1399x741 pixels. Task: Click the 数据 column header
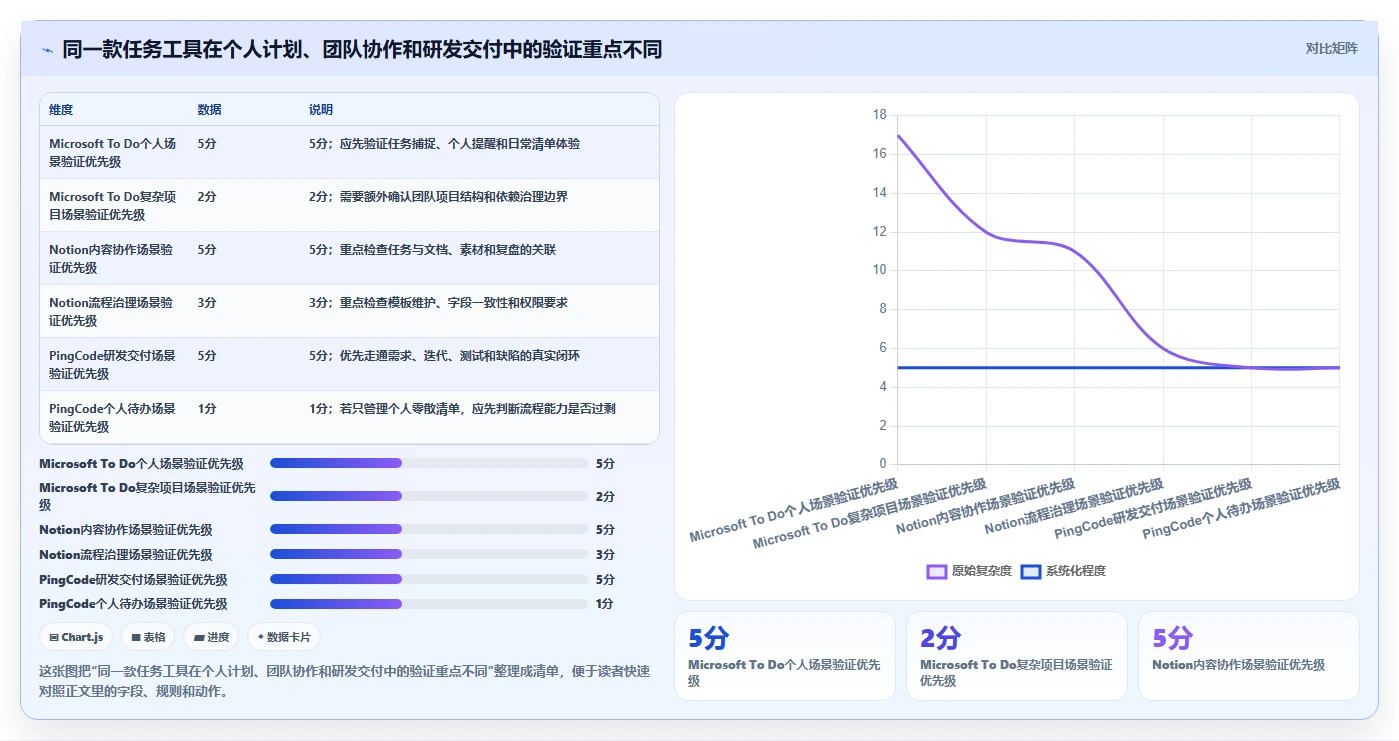(x=210, y=110)
